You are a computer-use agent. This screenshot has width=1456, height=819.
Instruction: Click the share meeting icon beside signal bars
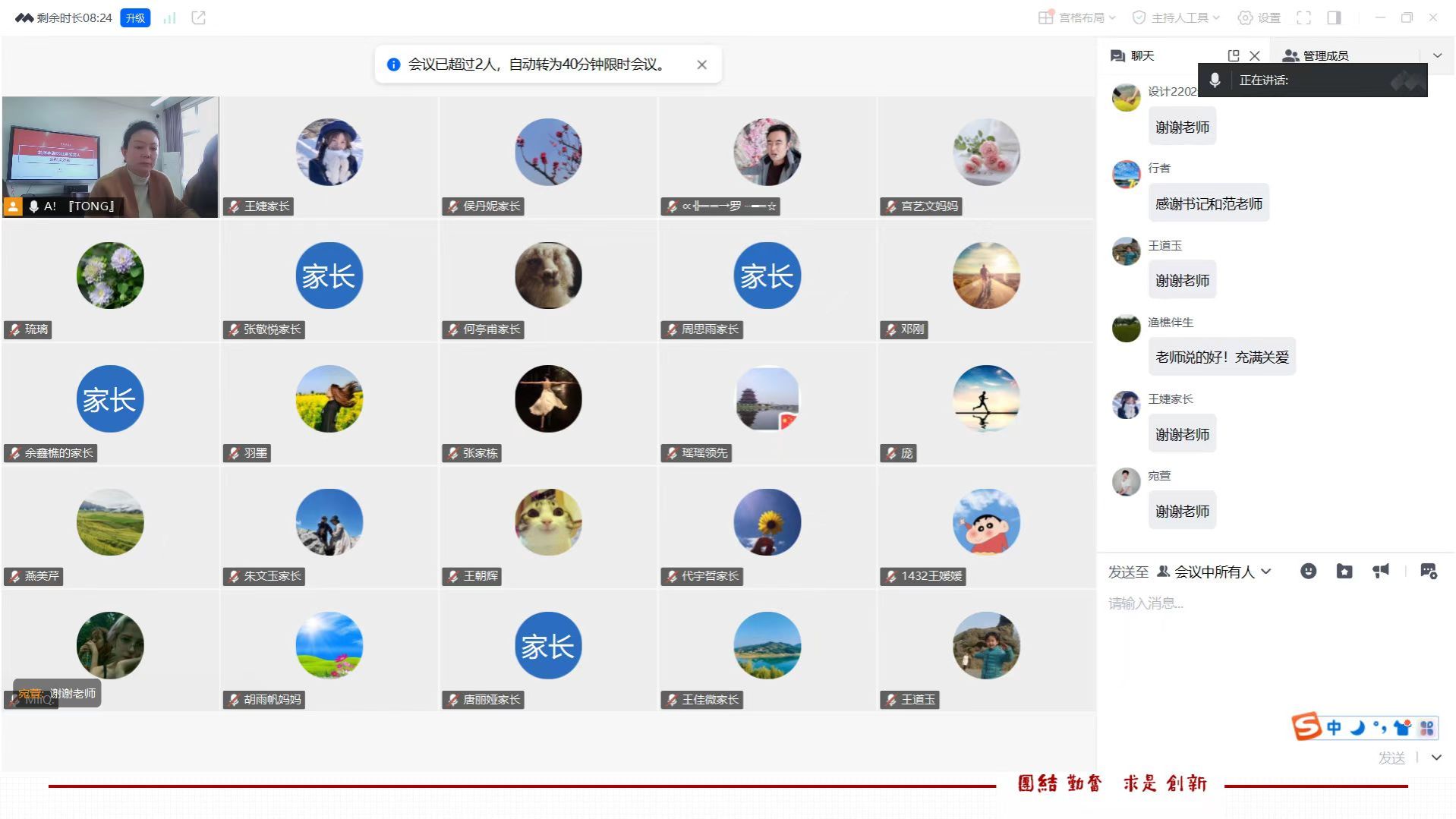(199, 17)
